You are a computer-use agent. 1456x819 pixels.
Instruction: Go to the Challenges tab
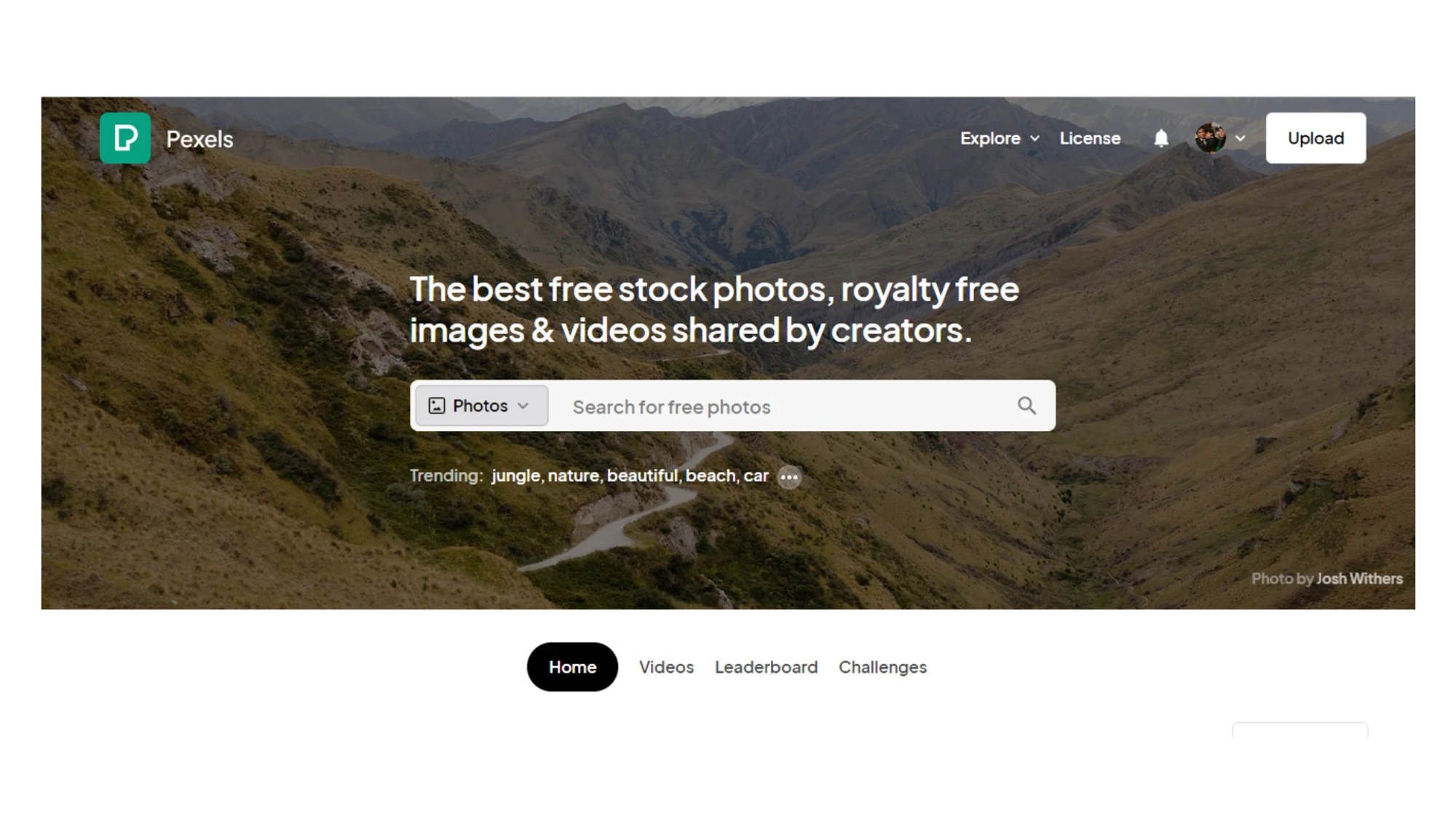point(882,667)
